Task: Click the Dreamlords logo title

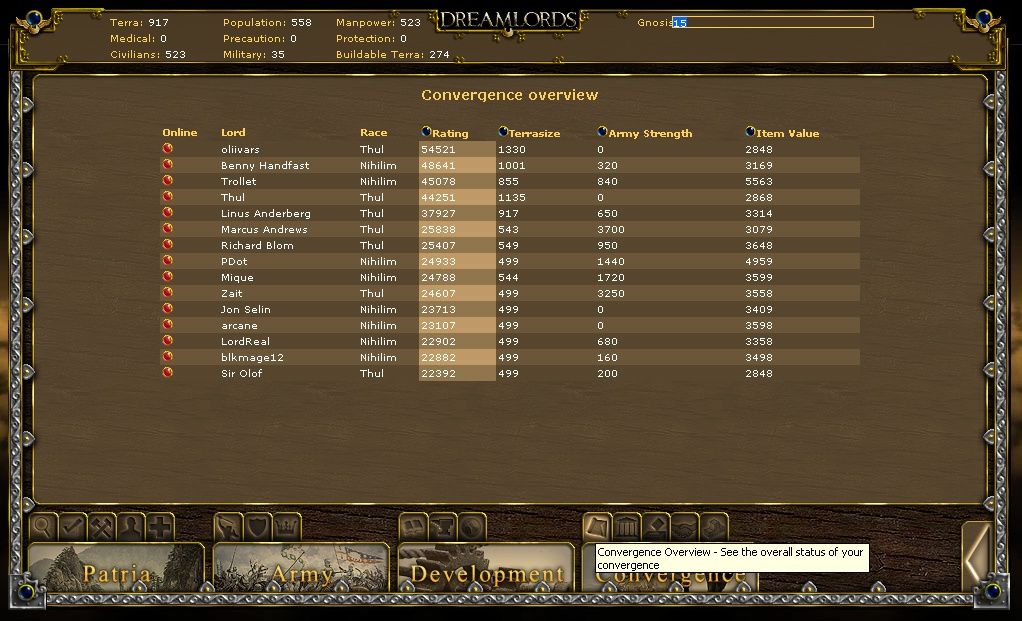Action: [508, 20]
